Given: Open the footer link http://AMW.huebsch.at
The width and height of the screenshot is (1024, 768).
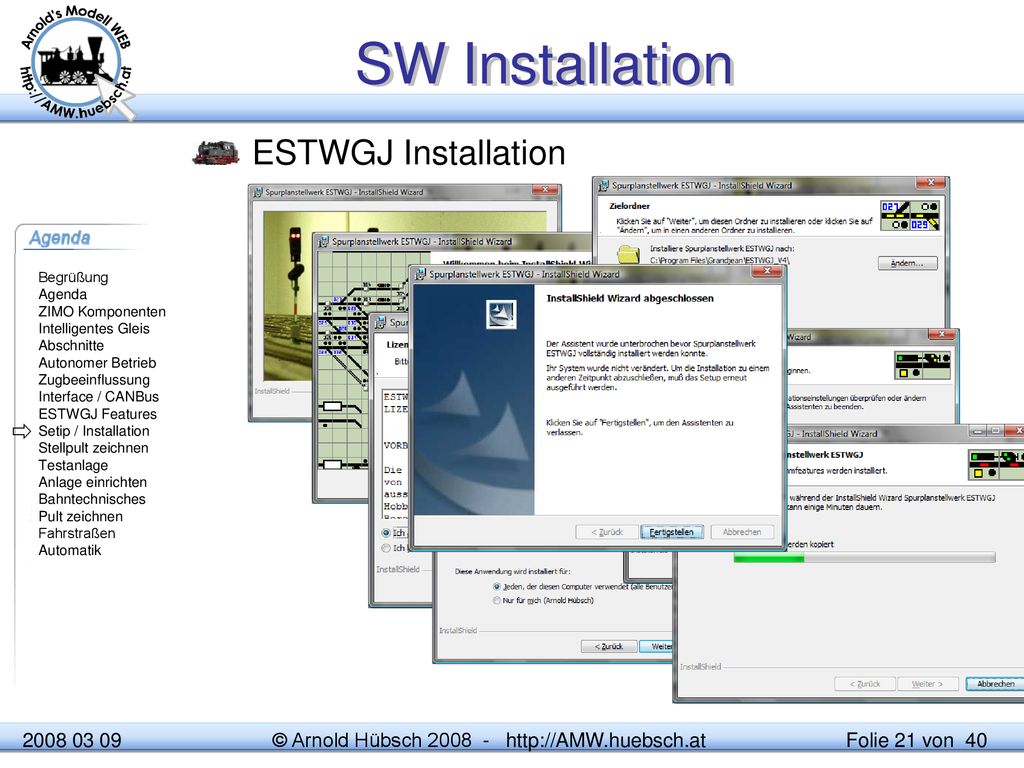Looking at the screenshot, I should pyautogui.click(x=605, y=741).
